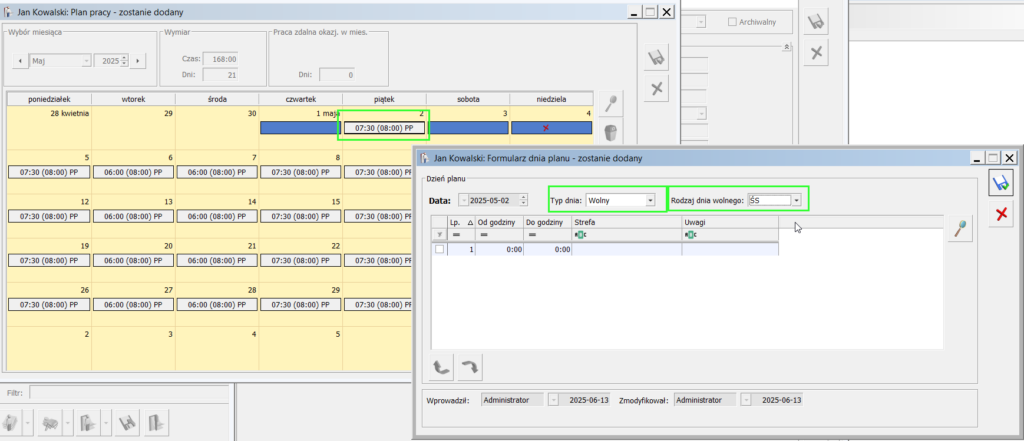This screenshot has width=1024, height=441.
Task: Open dropdown left of the Archiwalny checkbox
Action: point(701,22)
